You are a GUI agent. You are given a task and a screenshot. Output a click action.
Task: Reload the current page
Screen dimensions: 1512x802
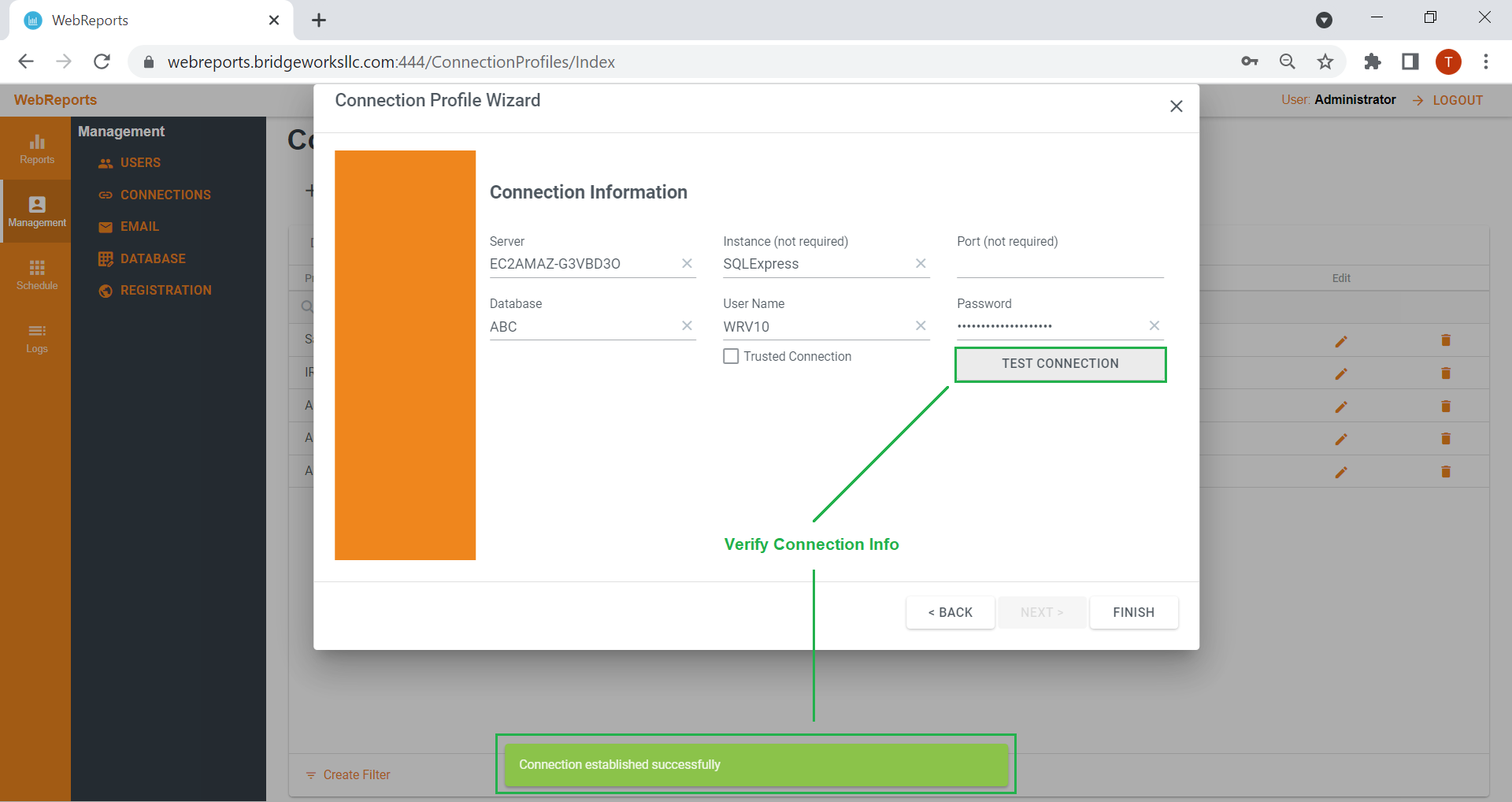point(102,61)
